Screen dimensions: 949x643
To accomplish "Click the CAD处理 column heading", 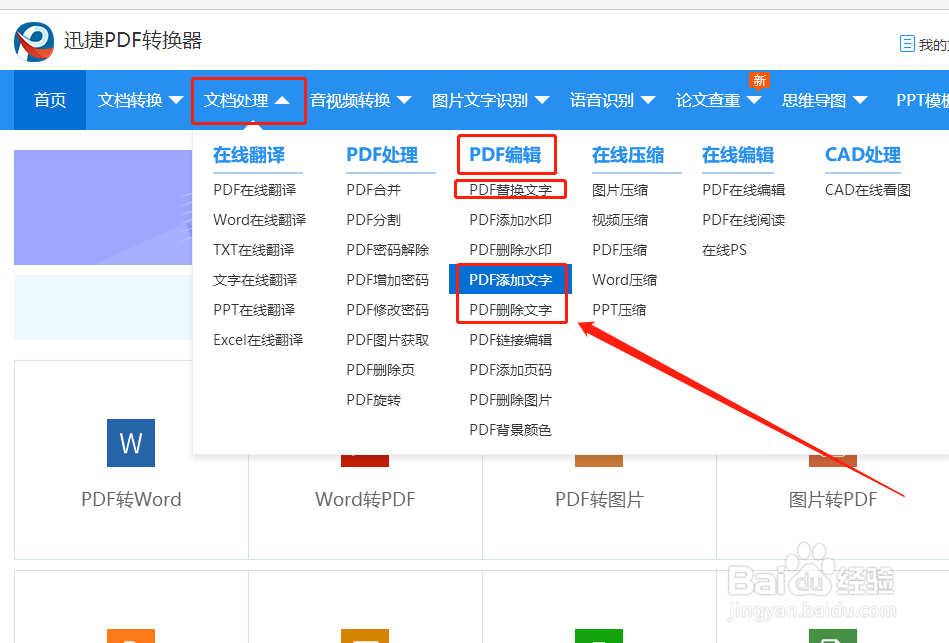I will point(862,155).
